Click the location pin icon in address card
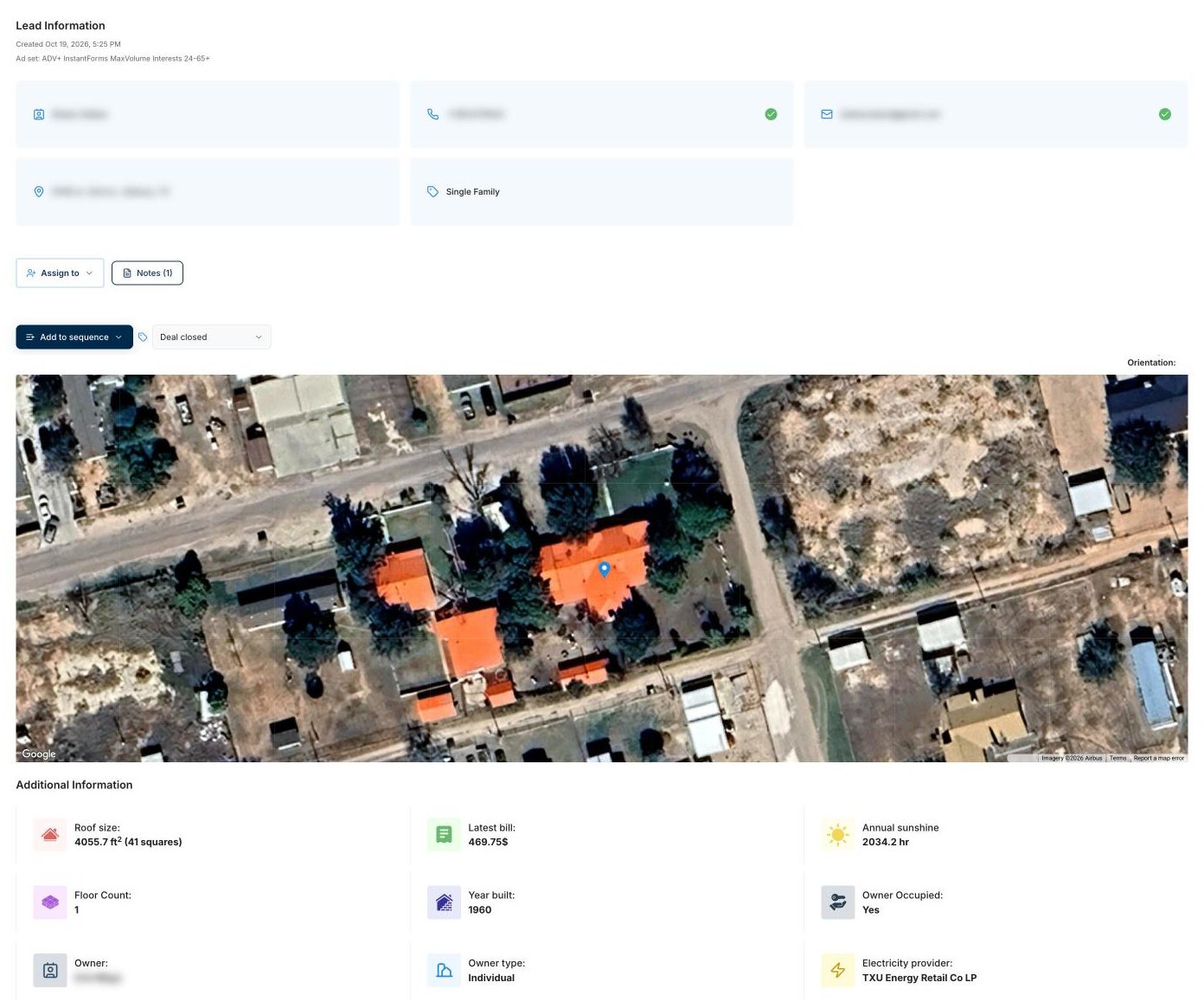This screenshot has height=1008, width=1204. (39, 191)
